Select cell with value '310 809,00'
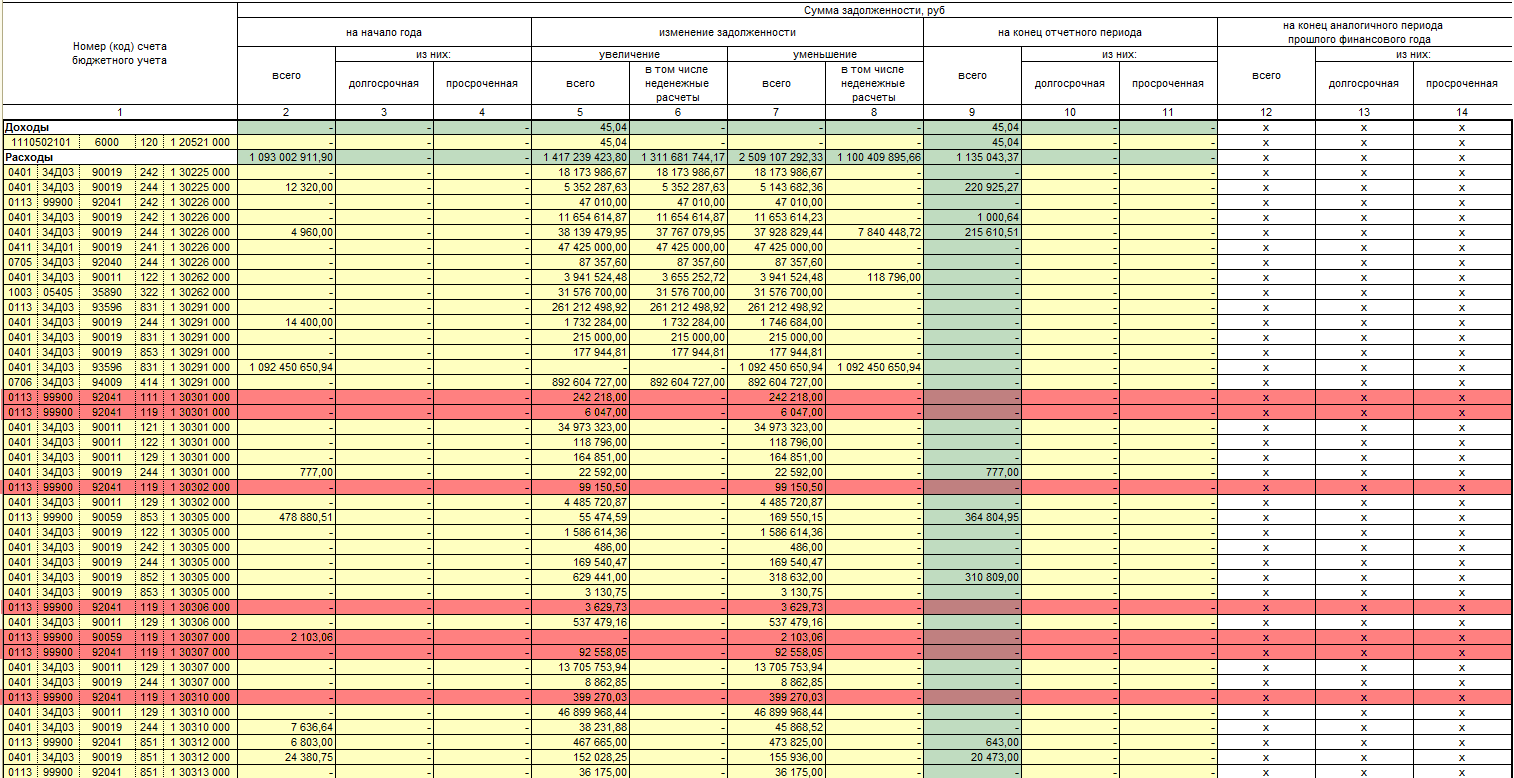This screenshot has width=1514, height=778. click(x=972, y=577)
